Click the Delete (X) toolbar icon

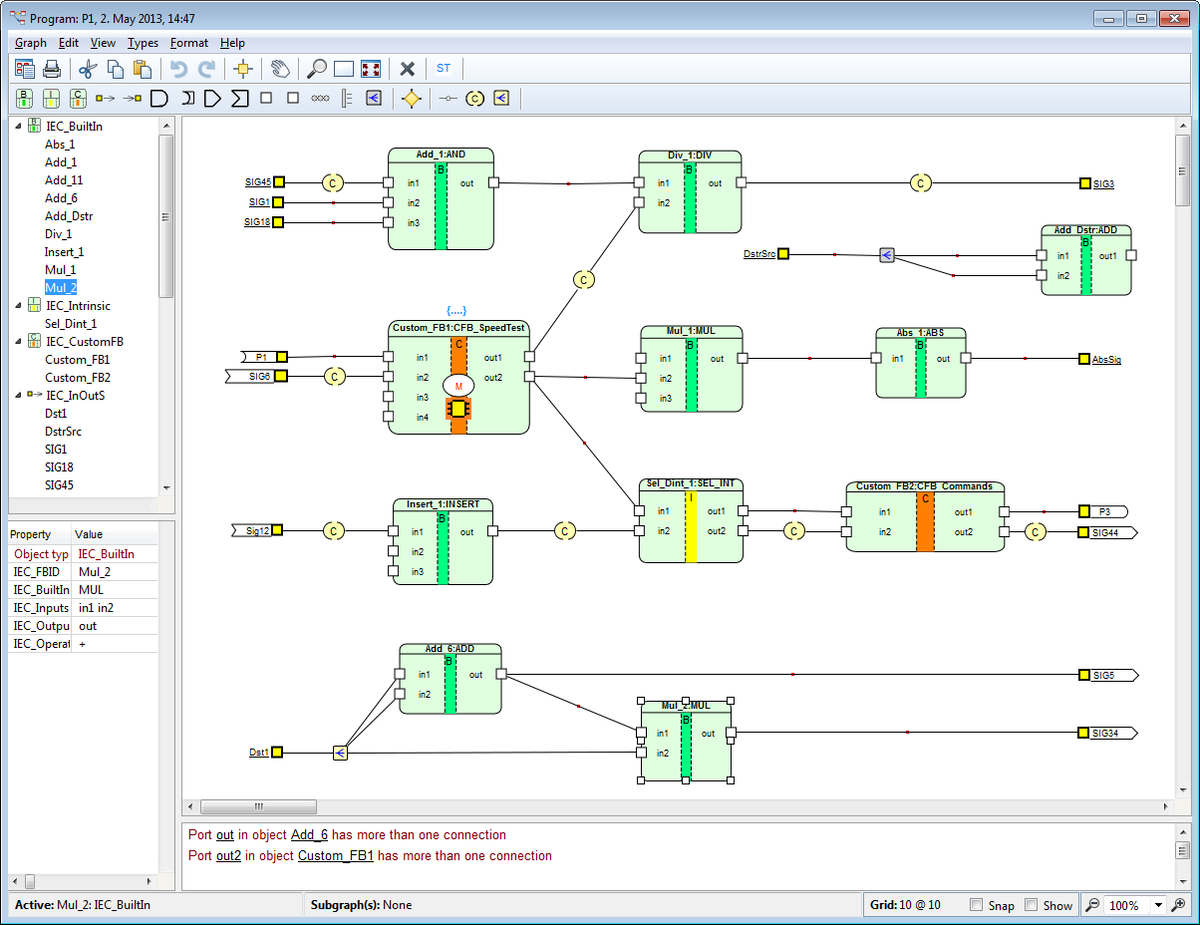coord(407,69)
